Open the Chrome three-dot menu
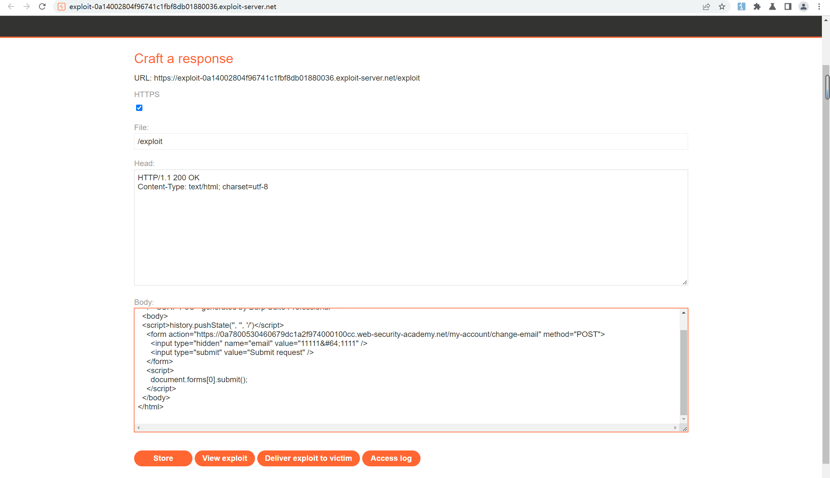This screenshot has width=830, height=478. (x=819, y=7)
